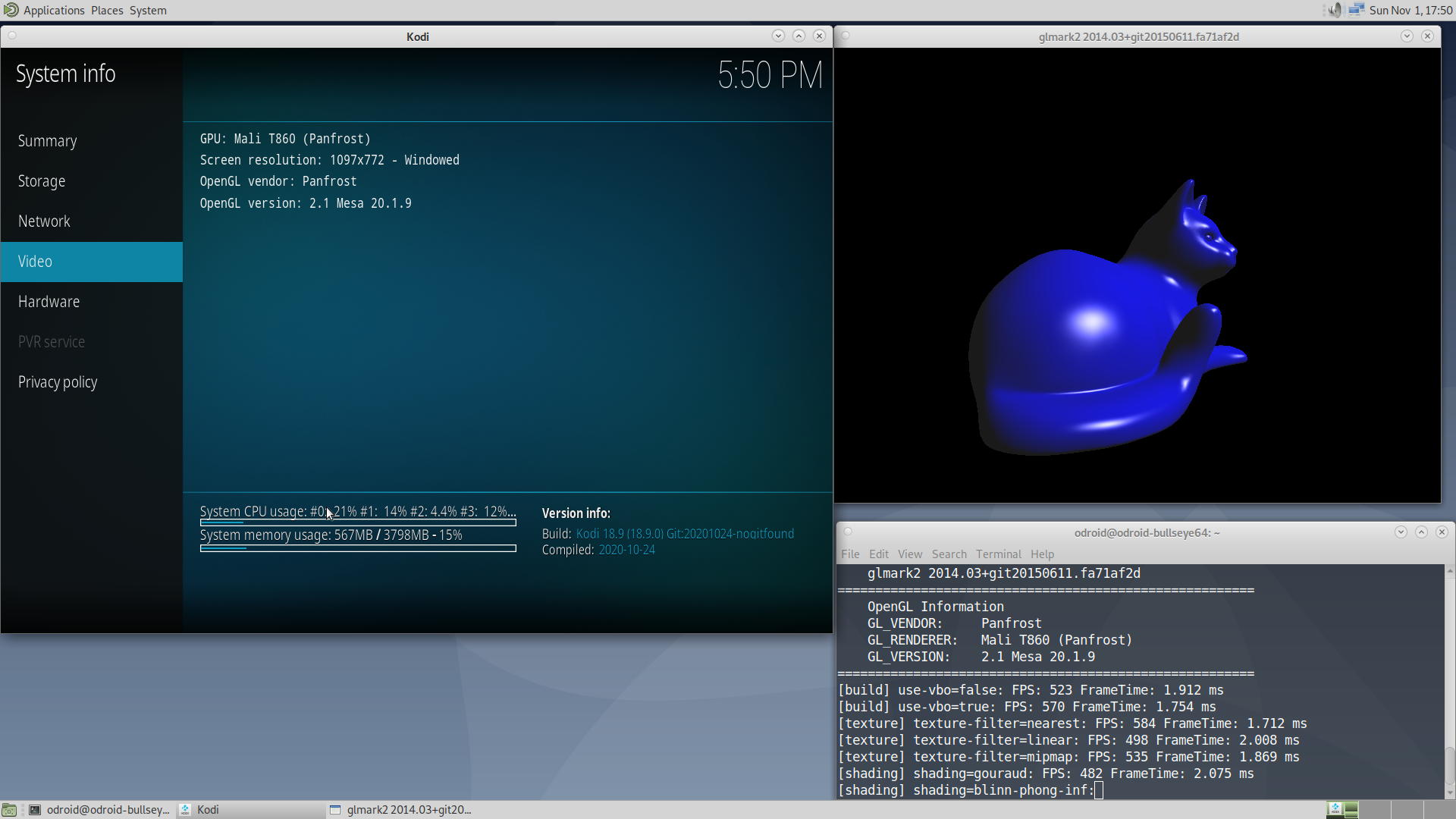
Task: Click the texture-filter=nearest FPS: 584 line
Action: click(1072, 723)
